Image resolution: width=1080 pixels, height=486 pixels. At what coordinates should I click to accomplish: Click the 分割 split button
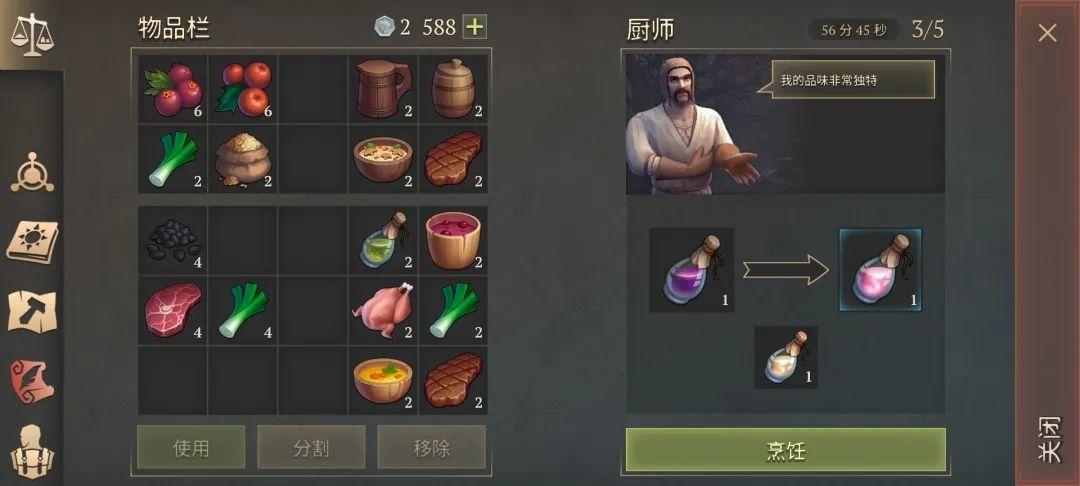(x=311, y=447)
